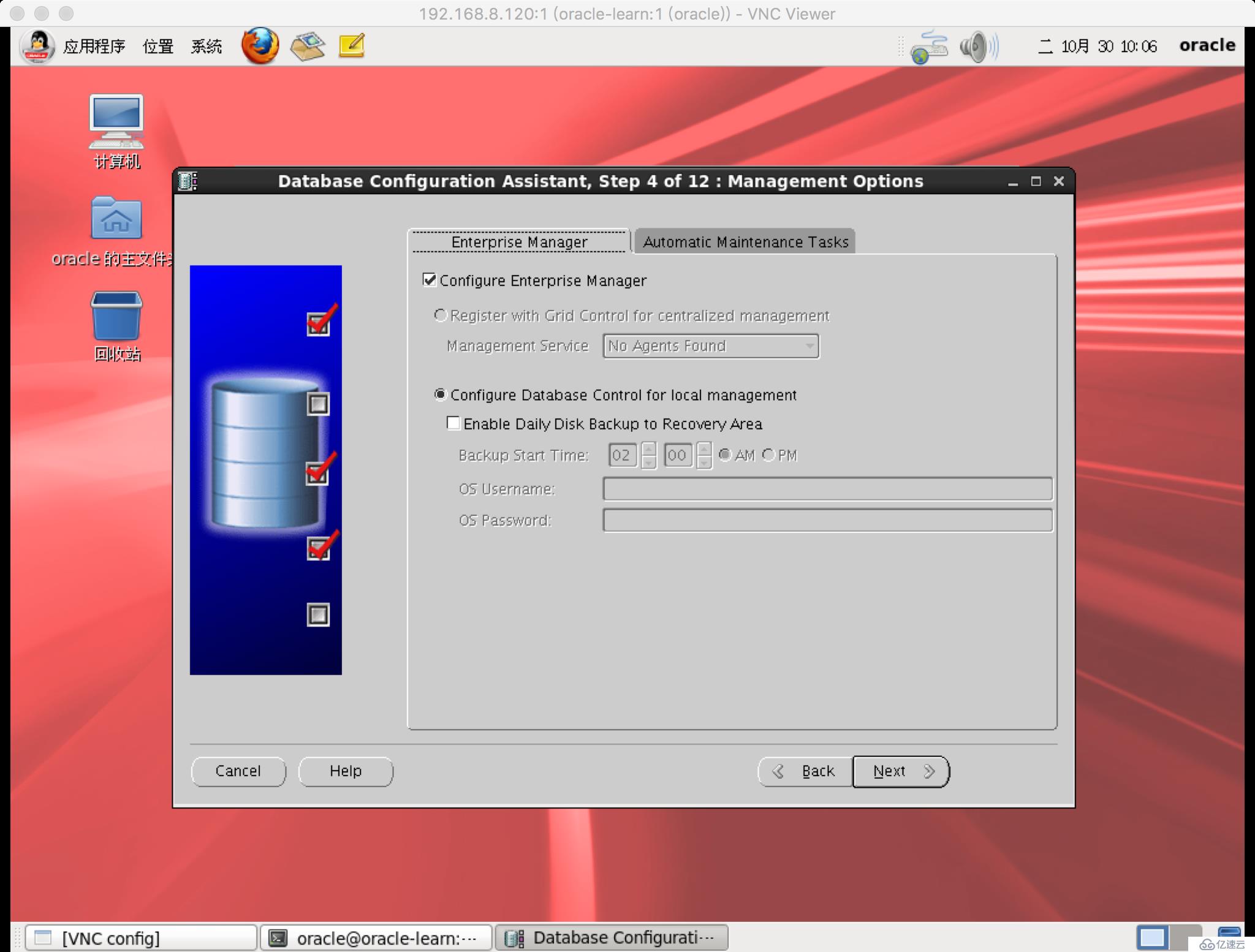
Task: Click the OS Password input field
Action: pyautogui.click(x=827, y=520)
